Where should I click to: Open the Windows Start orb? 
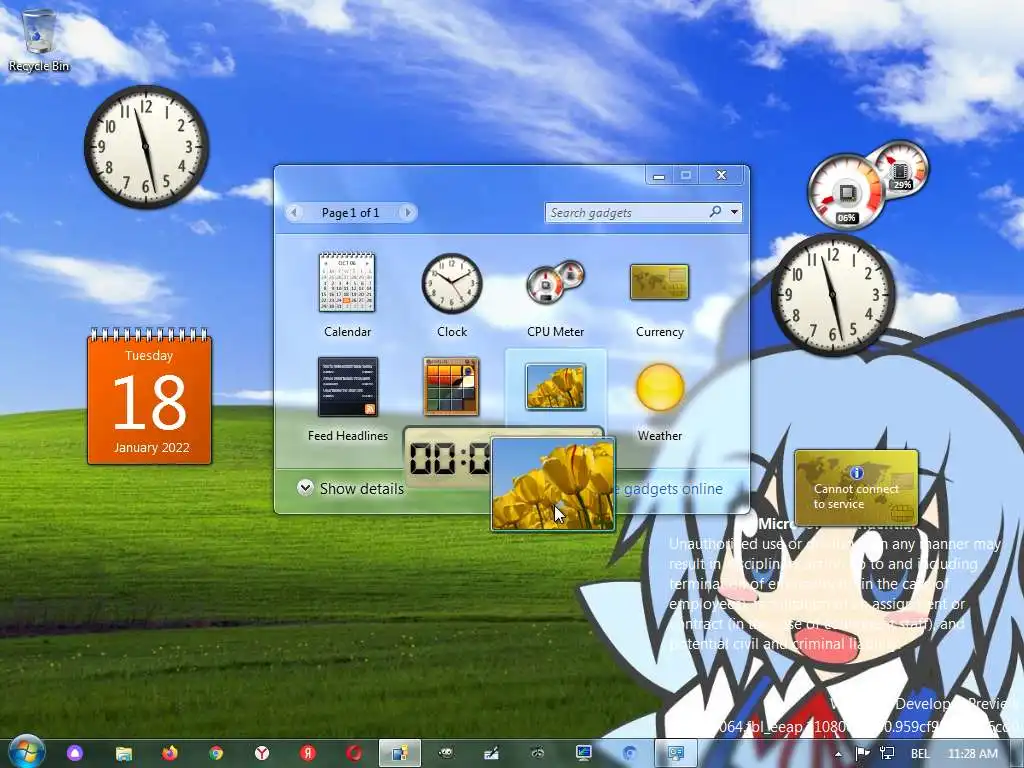pos(27,752)
